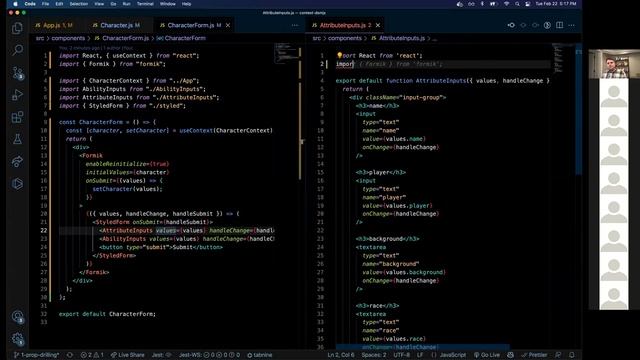Click the Jest-WS status bar item
Image resolution: width=640 pixels, height=360 pixels.
[x=209, y=355]
